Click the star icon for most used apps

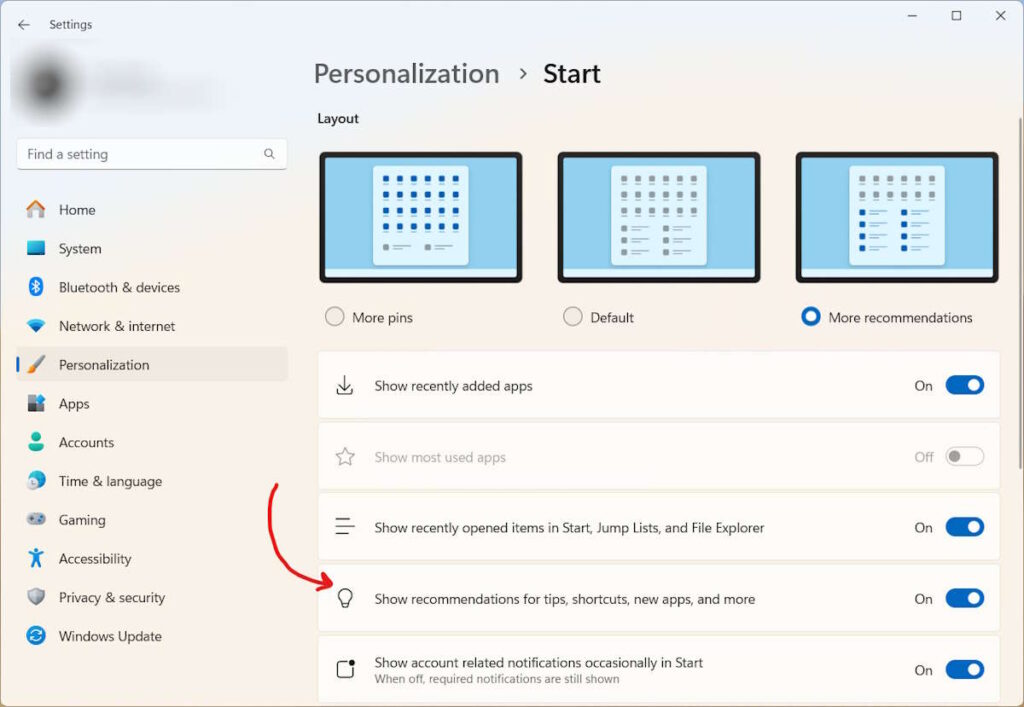coord(345,456)
